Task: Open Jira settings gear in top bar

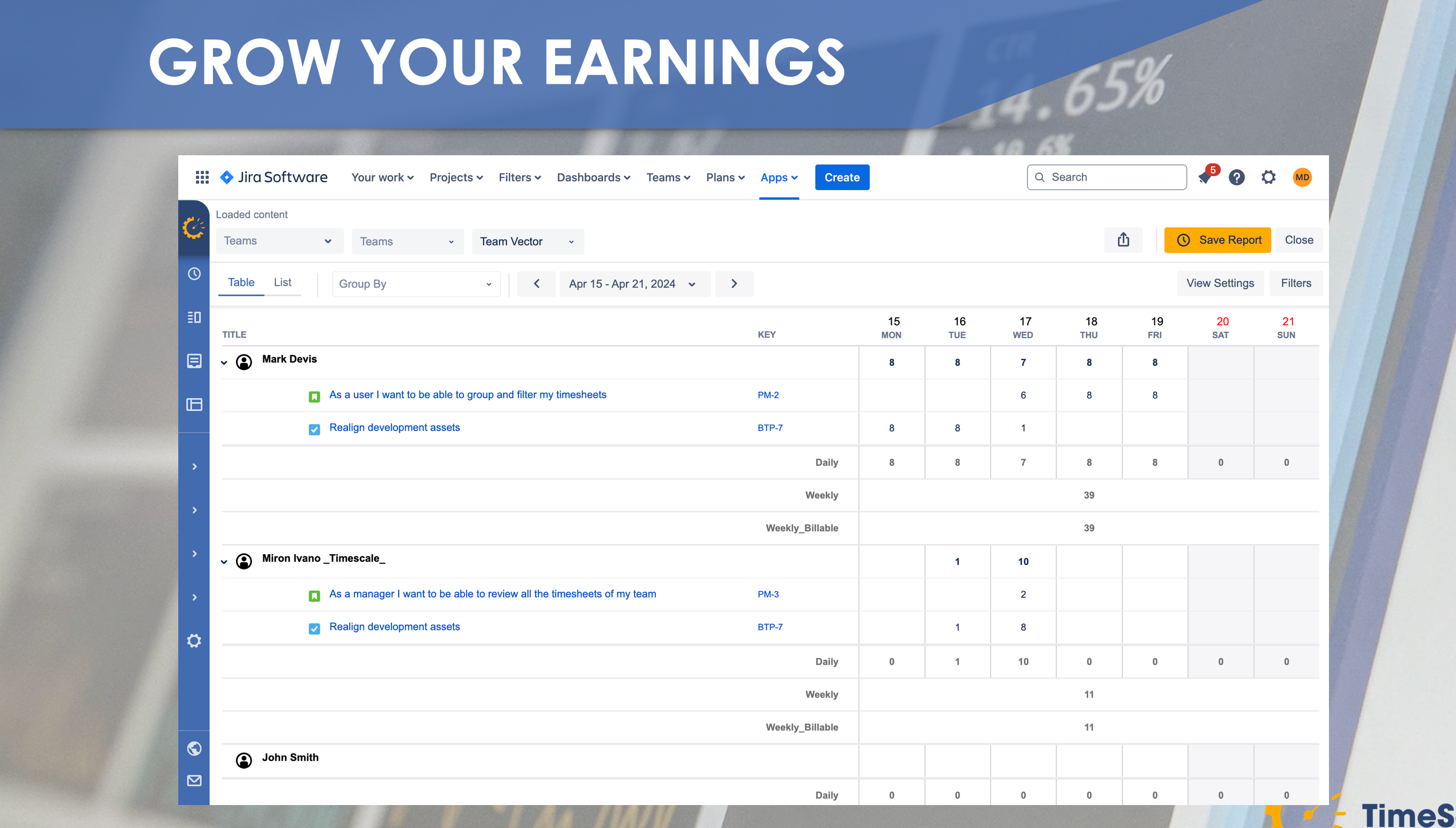Action: [x=1268, y=178]
